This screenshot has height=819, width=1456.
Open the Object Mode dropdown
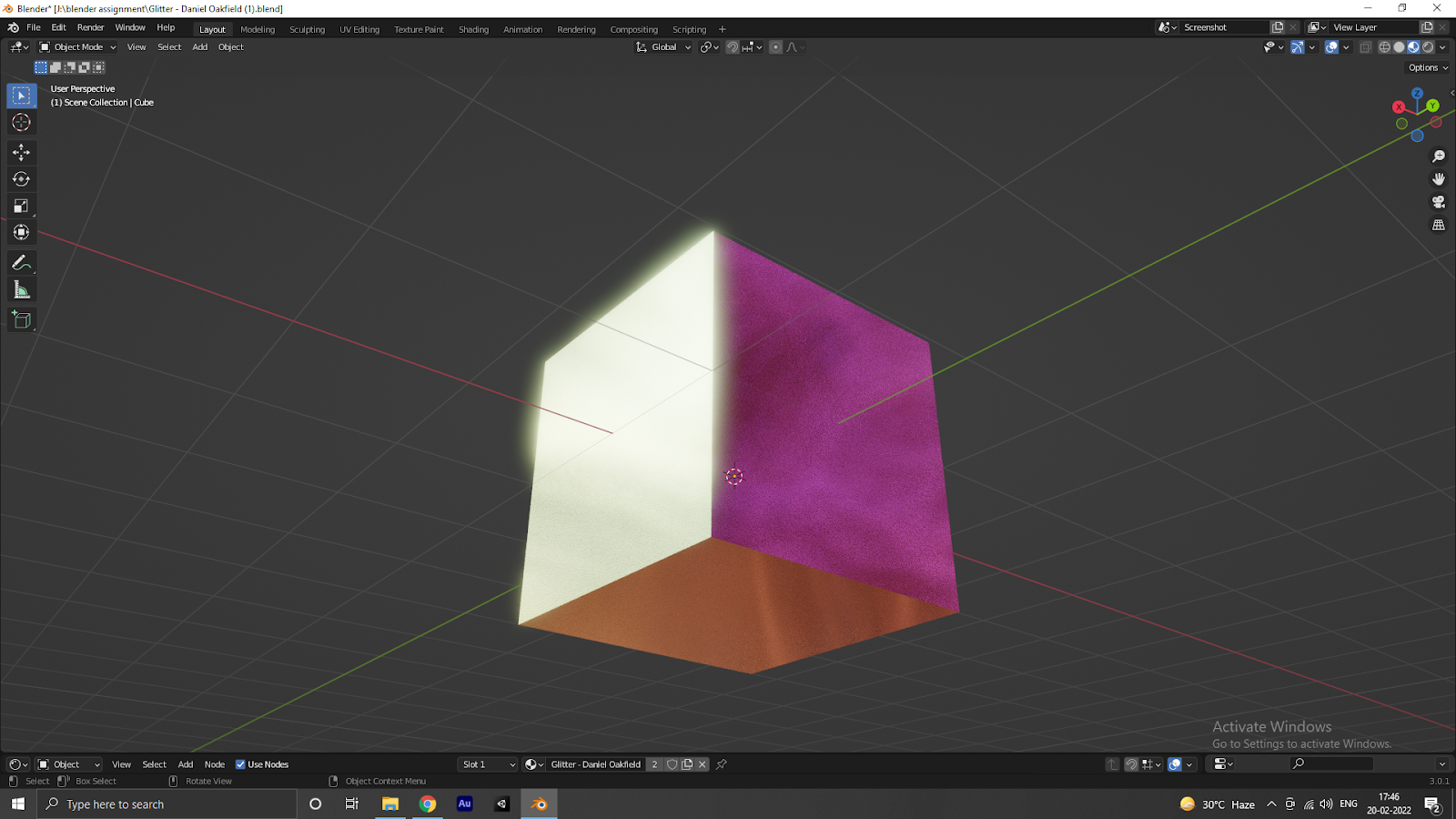pos(77,47)
